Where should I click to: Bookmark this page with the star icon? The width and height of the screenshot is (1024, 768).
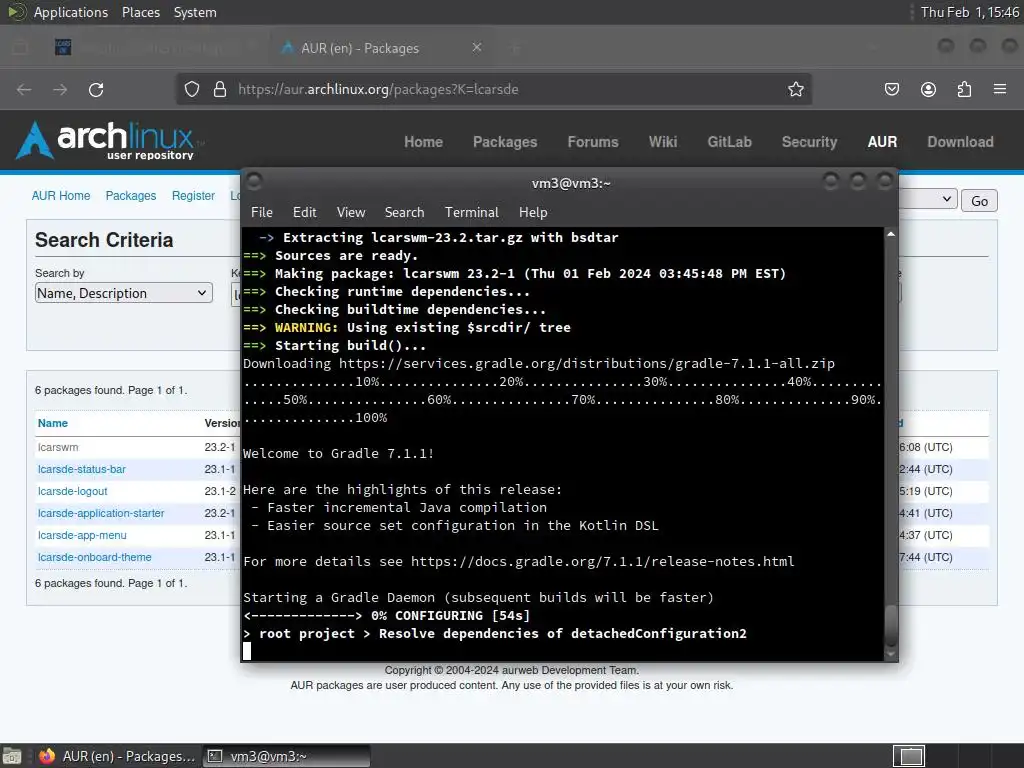[x=795, y=89]
